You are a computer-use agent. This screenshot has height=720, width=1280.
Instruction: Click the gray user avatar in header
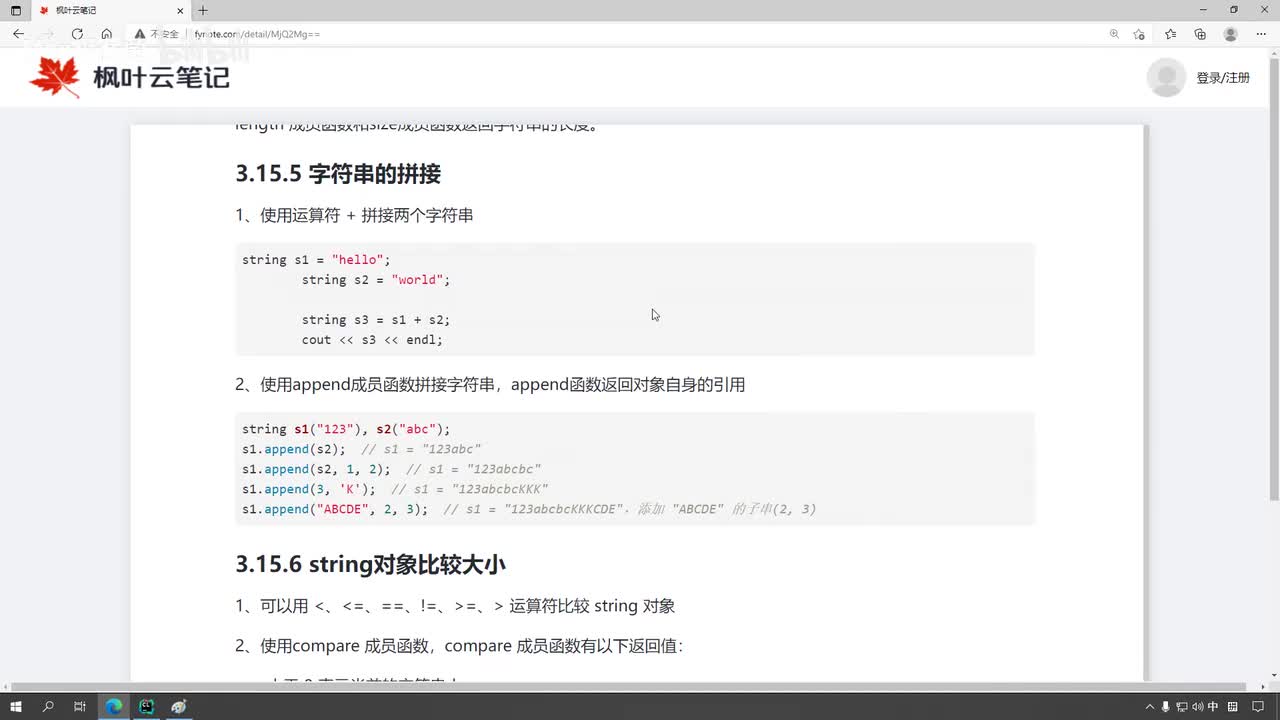(1166, 77)
